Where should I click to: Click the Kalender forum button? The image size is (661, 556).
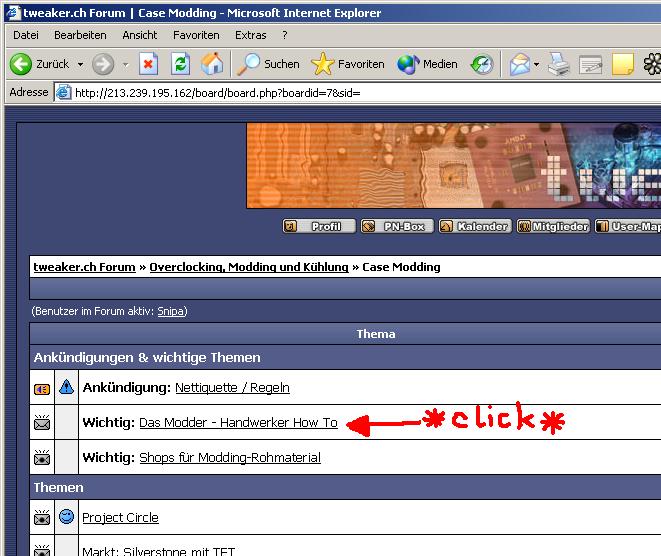pos(475,227)
